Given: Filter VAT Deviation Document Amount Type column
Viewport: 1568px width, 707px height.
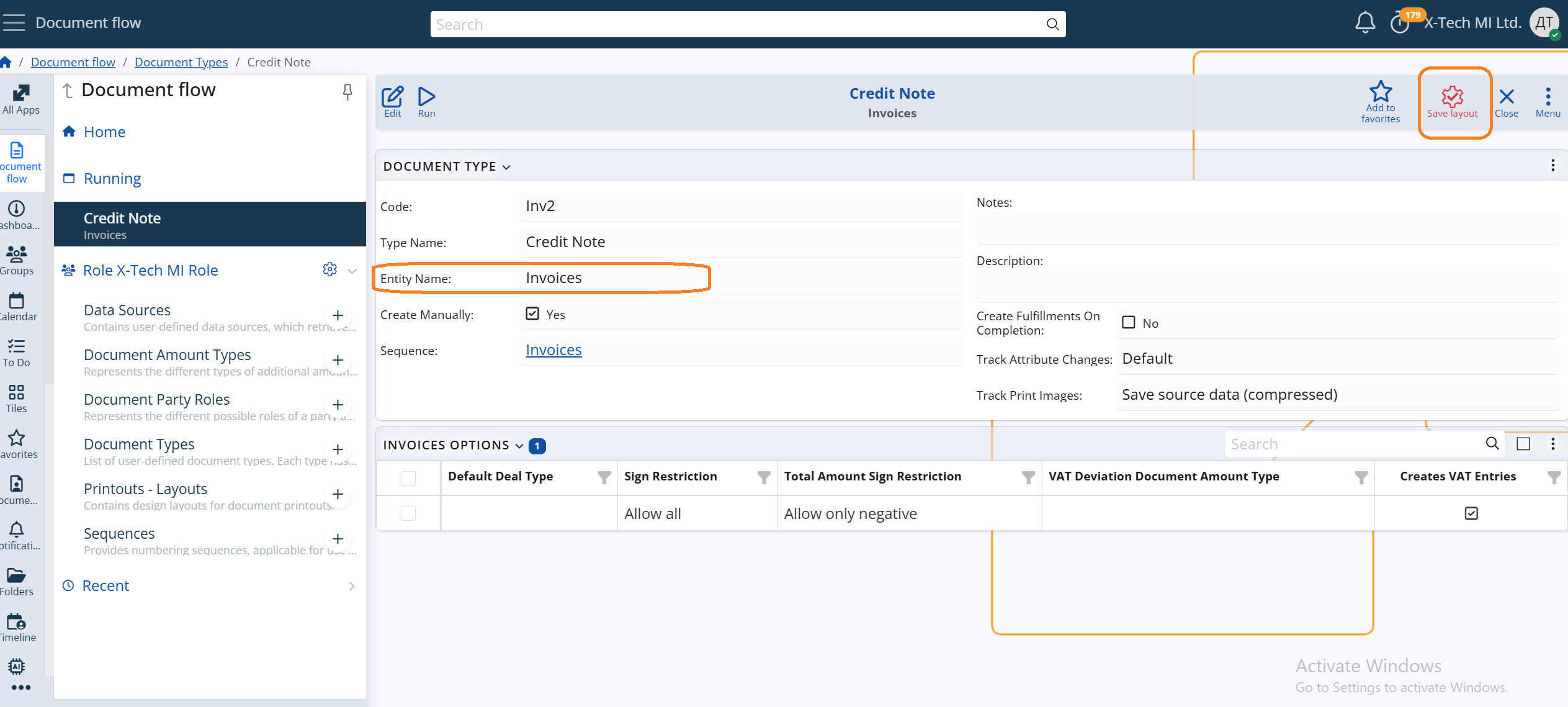Looking at the screenshot, I should click(x=1361, y=477).
